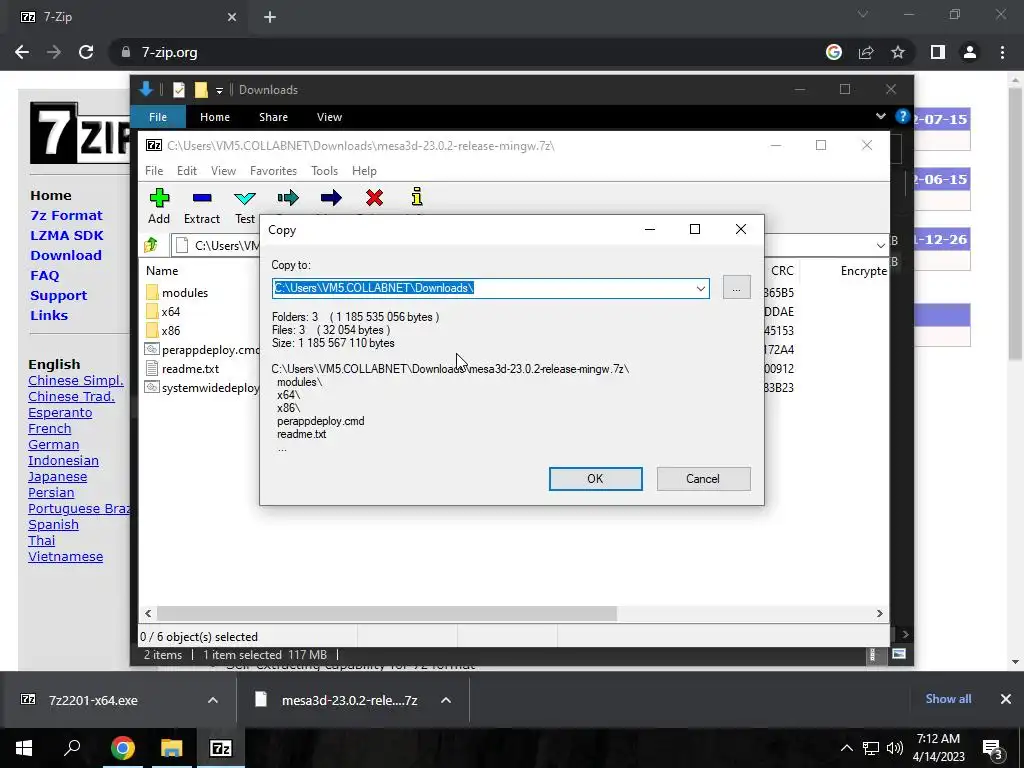Close the downloads bar

coord(1006,699)
